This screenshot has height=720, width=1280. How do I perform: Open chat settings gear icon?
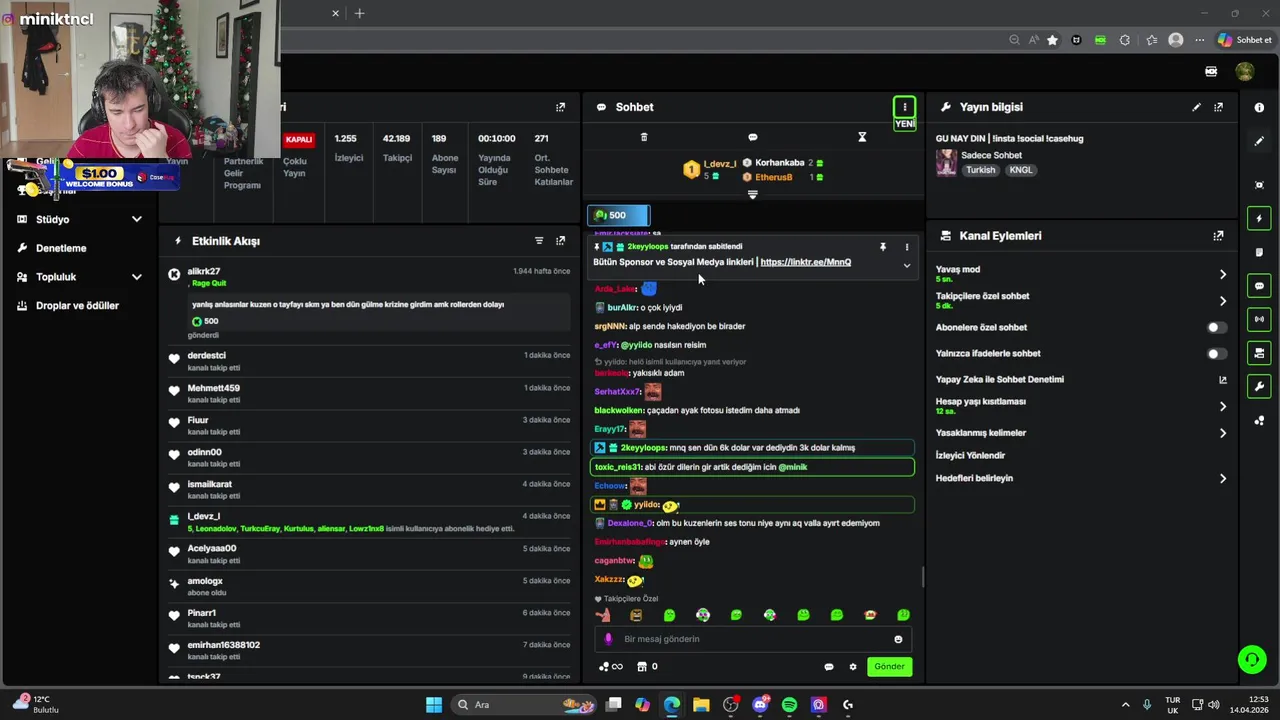(x=853, y=667)
